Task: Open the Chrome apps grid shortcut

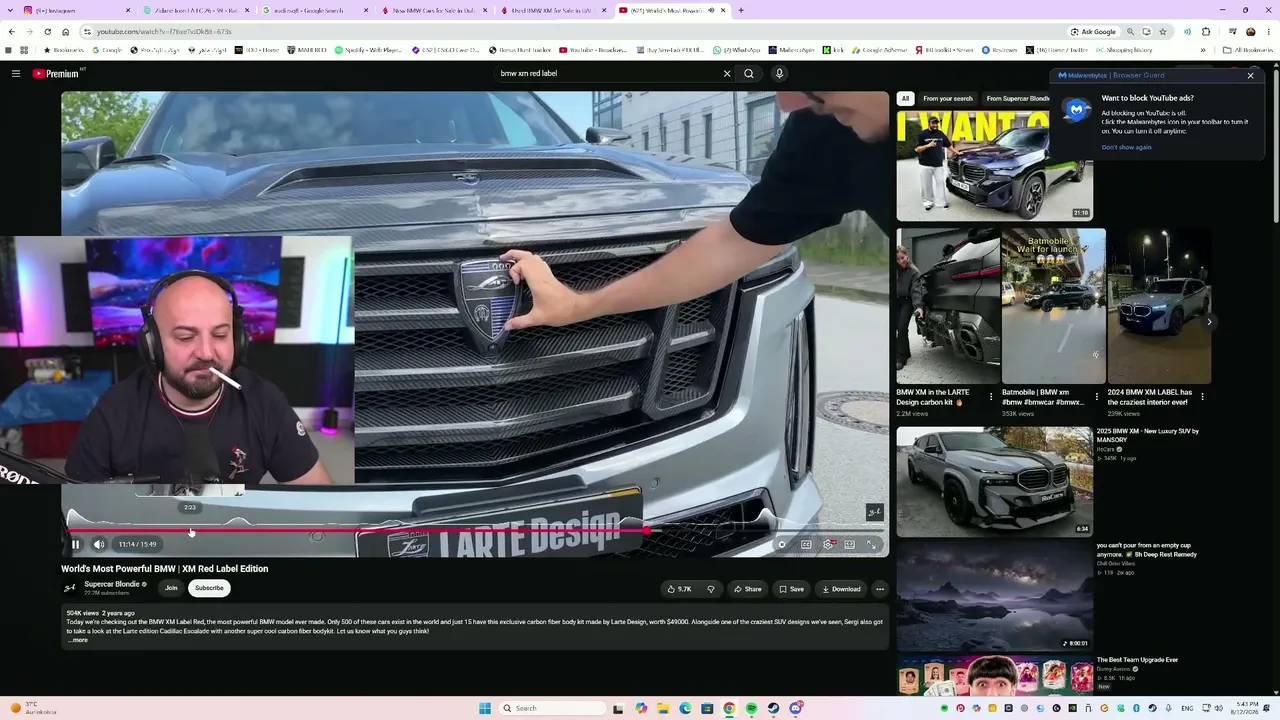Action: pyautogui.click(x=24, y=49)
